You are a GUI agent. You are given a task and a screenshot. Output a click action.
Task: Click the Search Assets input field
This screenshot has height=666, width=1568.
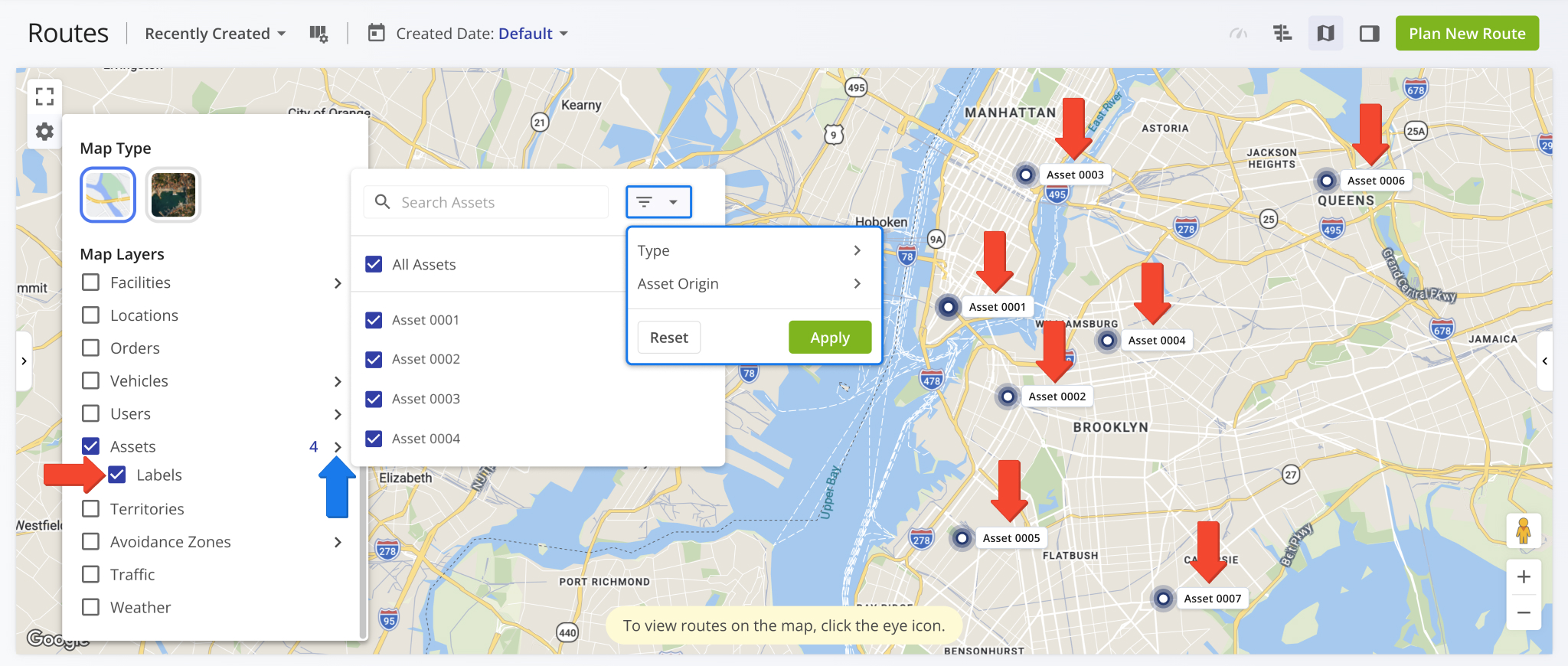pyautogui.click(x=486, y=202)
